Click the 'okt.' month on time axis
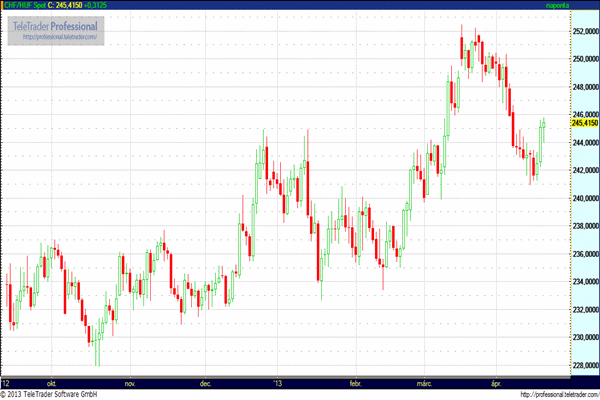 click(48, 382)
